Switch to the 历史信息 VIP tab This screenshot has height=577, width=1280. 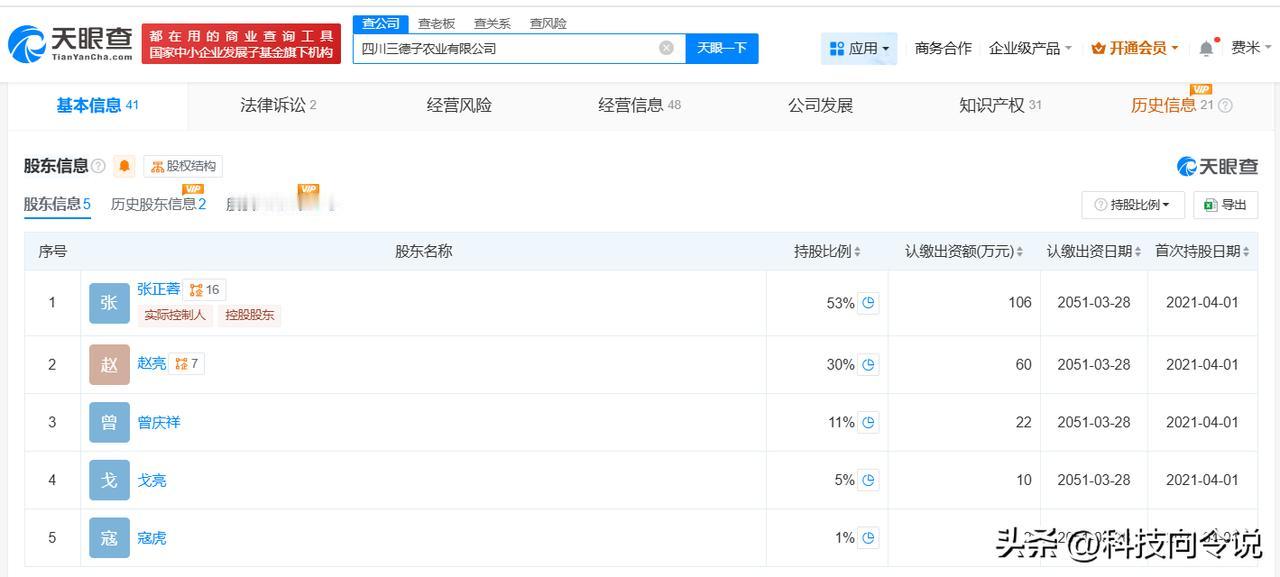[x=1171, y=105]
